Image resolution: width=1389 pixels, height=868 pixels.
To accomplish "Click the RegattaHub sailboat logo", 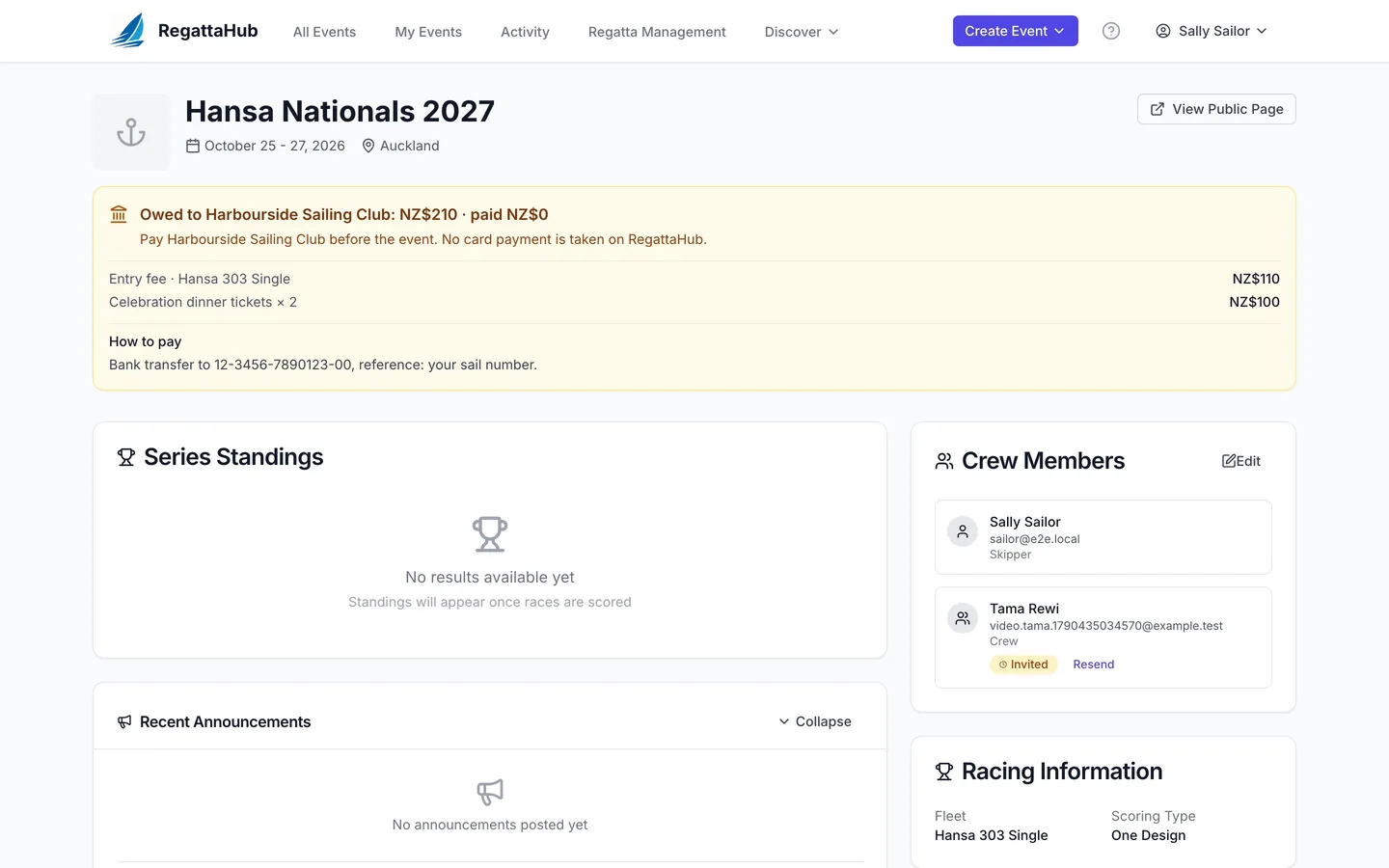I will pos(128,31).
